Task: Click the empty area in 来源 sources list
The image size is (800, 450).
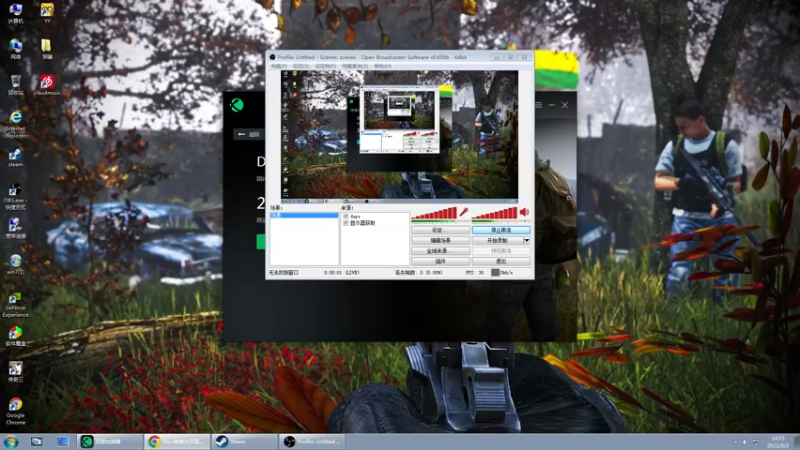Action: [x=374, y=246]
